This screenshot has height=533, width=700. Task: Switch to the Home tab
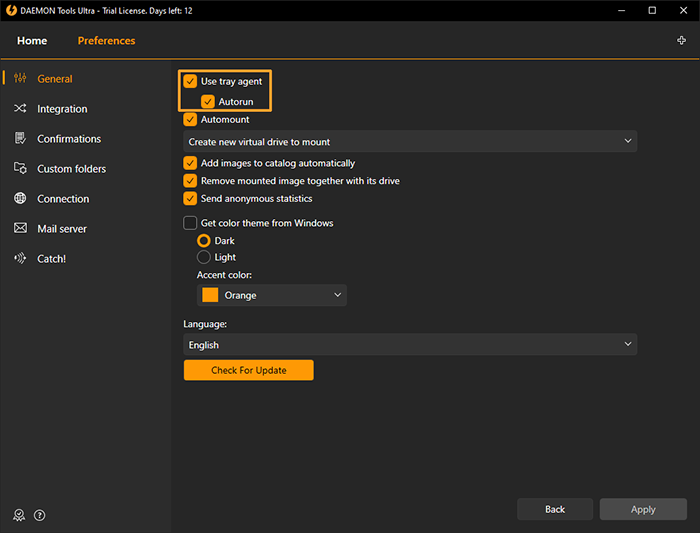[32, 41]
